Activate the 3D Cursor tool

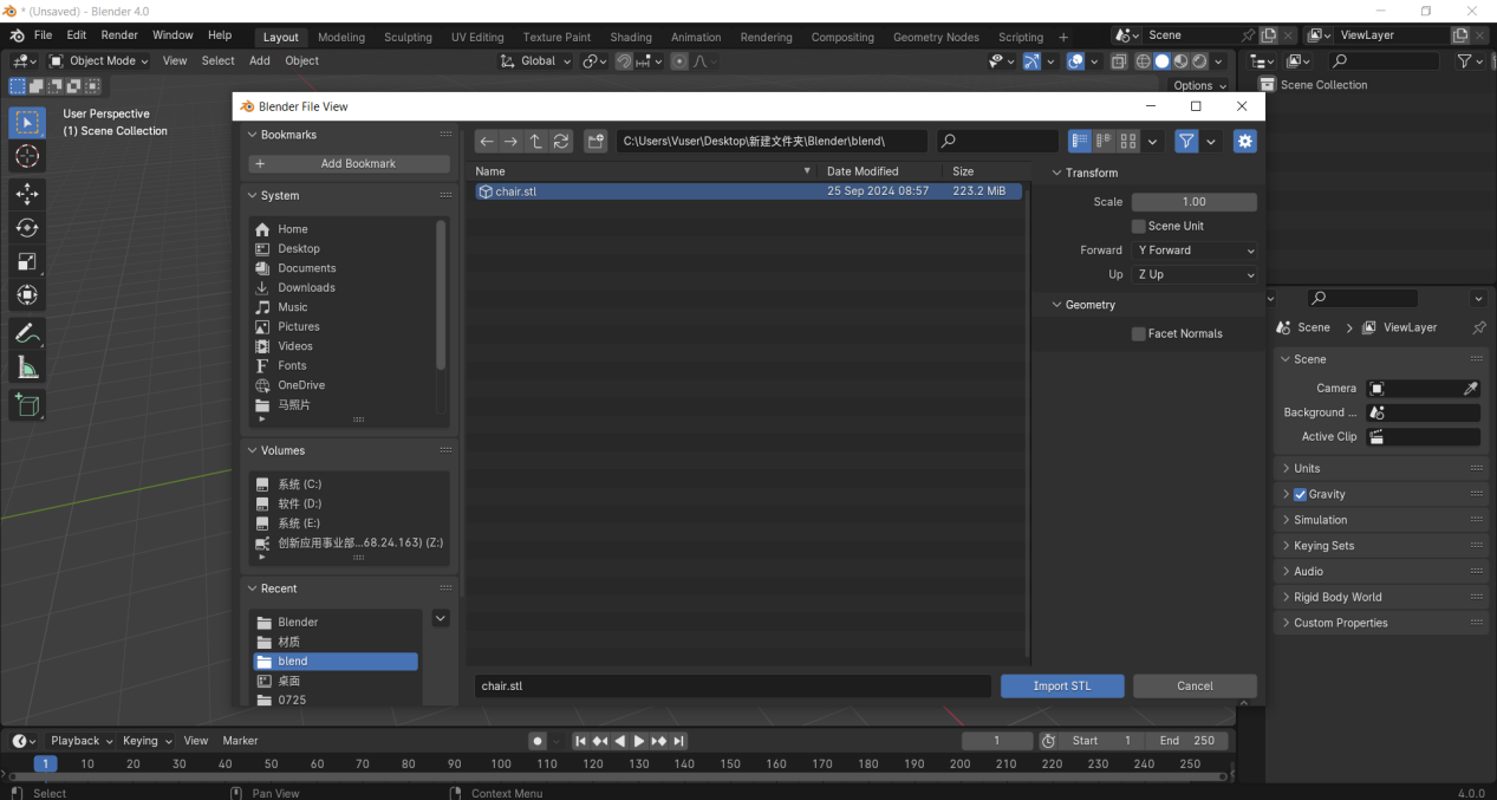pyautogui.click(x=27, y=156)
